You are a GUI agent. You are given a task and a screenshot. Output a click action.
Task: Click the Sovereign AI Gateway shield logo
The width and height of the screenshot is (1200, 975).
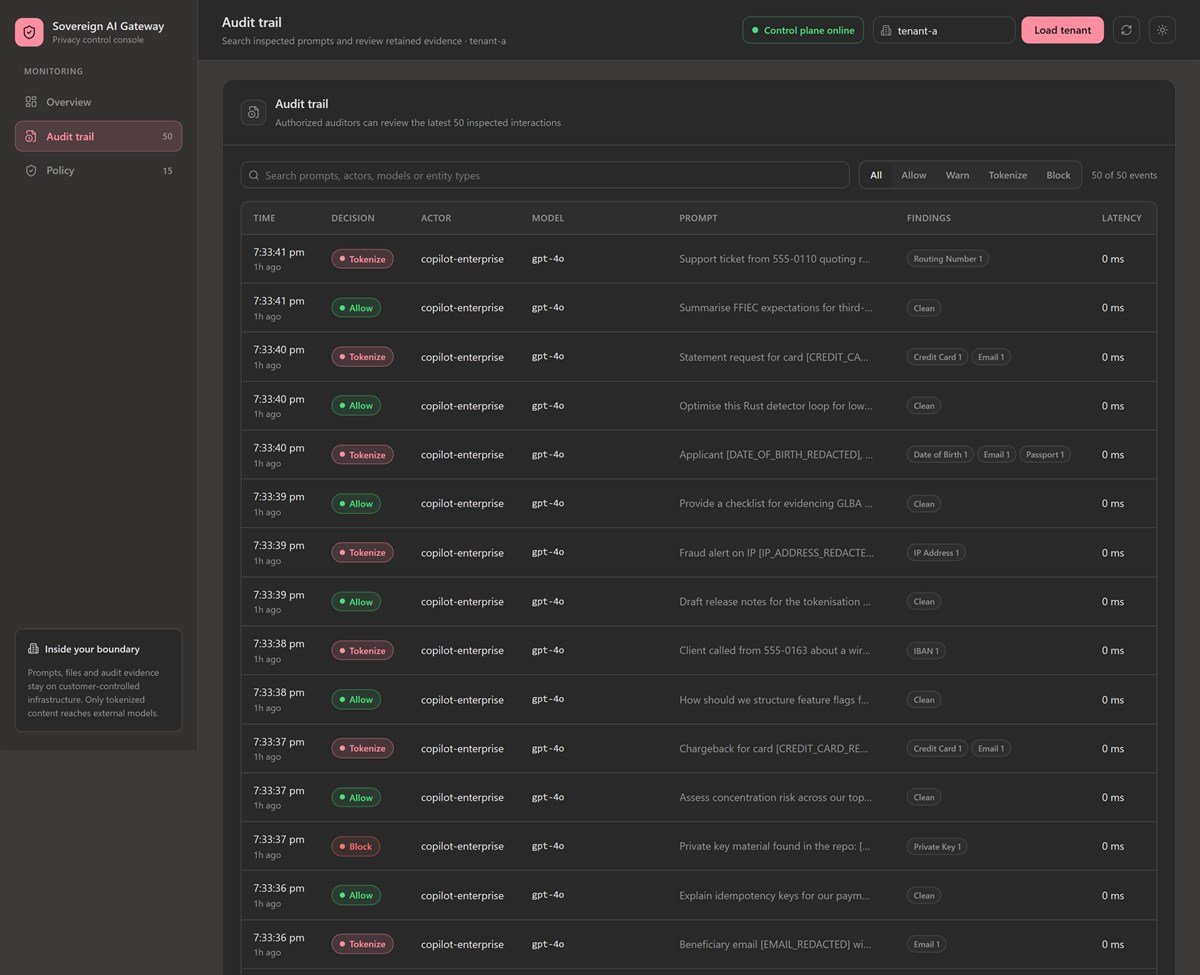29,32
